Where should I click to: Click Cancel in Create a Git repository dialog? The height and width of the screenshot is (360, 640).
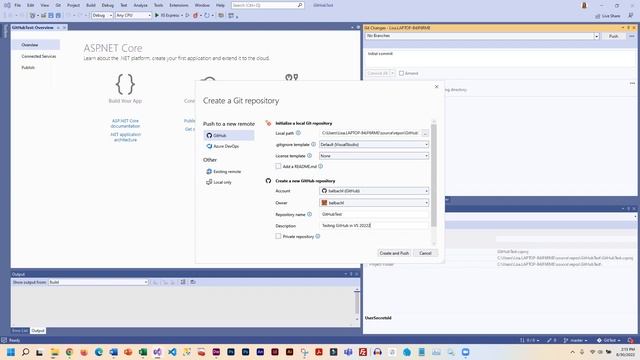(425, 253)
